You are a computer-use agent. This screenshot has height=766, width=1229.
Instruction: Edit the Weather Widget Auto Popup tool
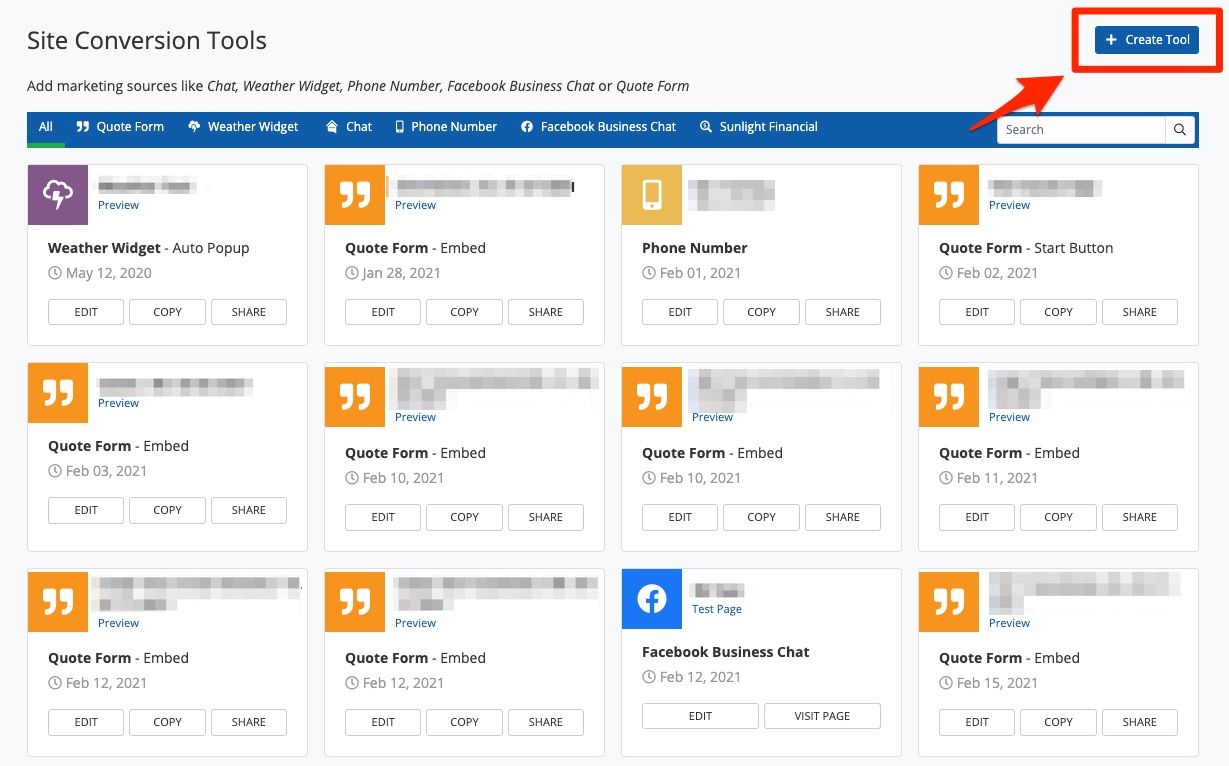click(86, 312)
